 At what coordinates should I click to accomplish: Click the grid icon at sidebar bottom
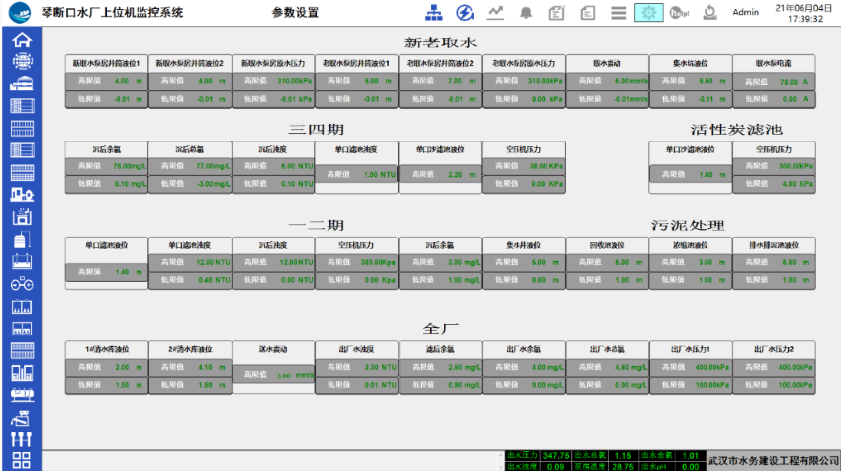[x=21, y=460]
